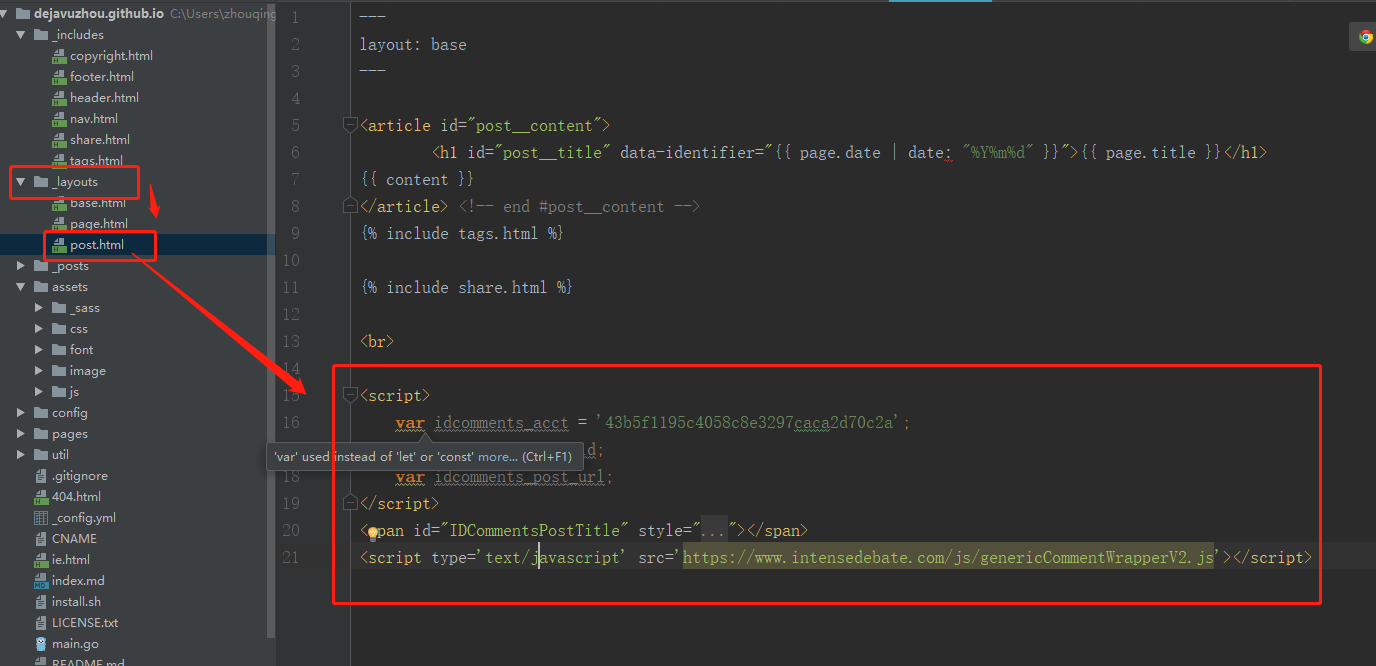Click the ie.html file icon
The height and width of the screenshot is (666, 1376).
41,560
